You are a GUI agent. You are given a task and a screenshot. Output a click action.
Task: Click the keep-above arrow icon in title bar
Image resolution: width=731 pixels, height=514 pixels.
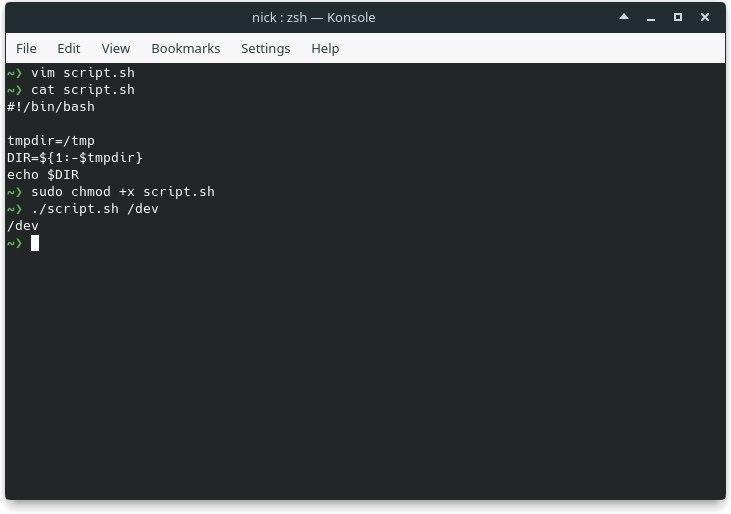pyautogui.click(x=624, y=17)
